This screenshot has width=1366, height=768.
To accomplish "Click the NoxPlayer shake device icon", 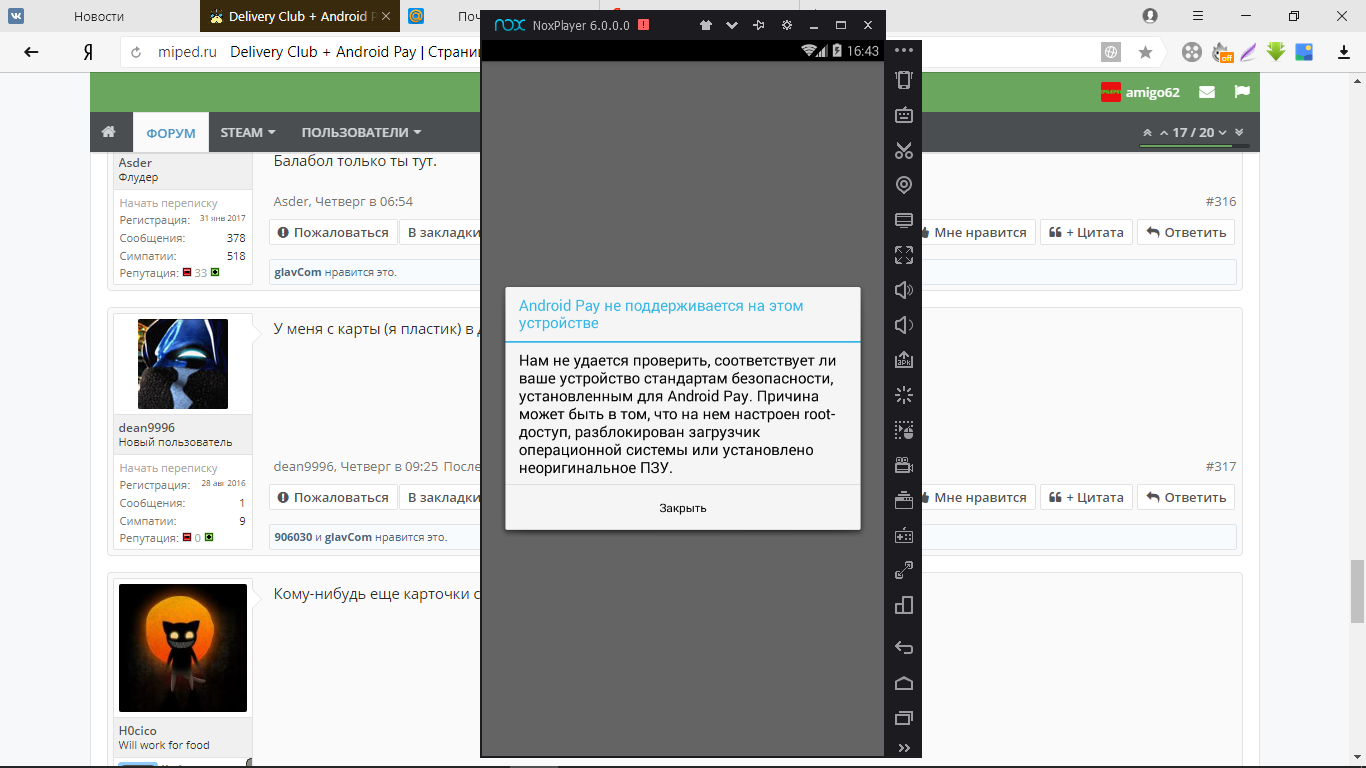I will [904, 81].
